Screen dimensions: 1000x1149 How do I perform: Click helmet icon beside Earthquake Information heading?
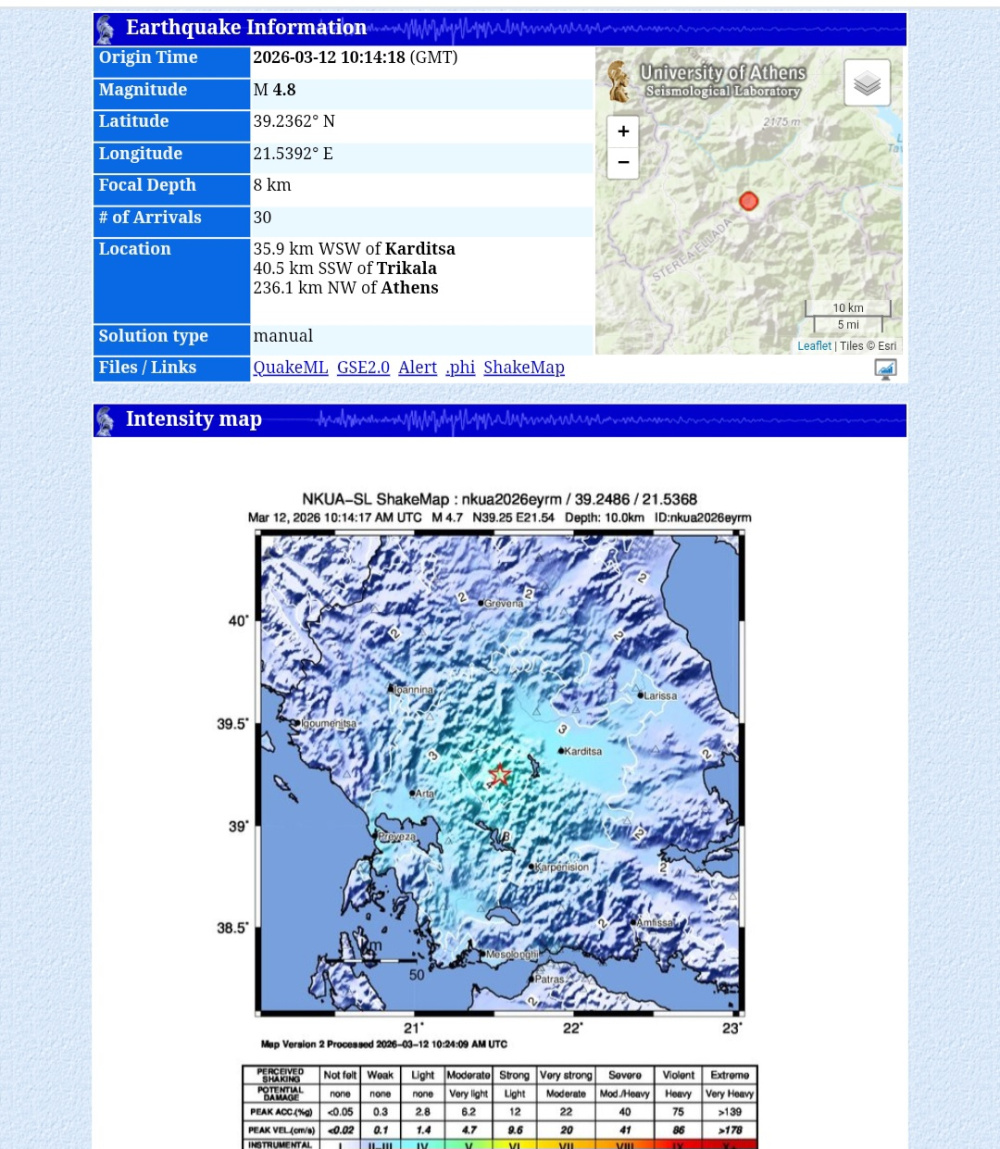coord(105,29)
